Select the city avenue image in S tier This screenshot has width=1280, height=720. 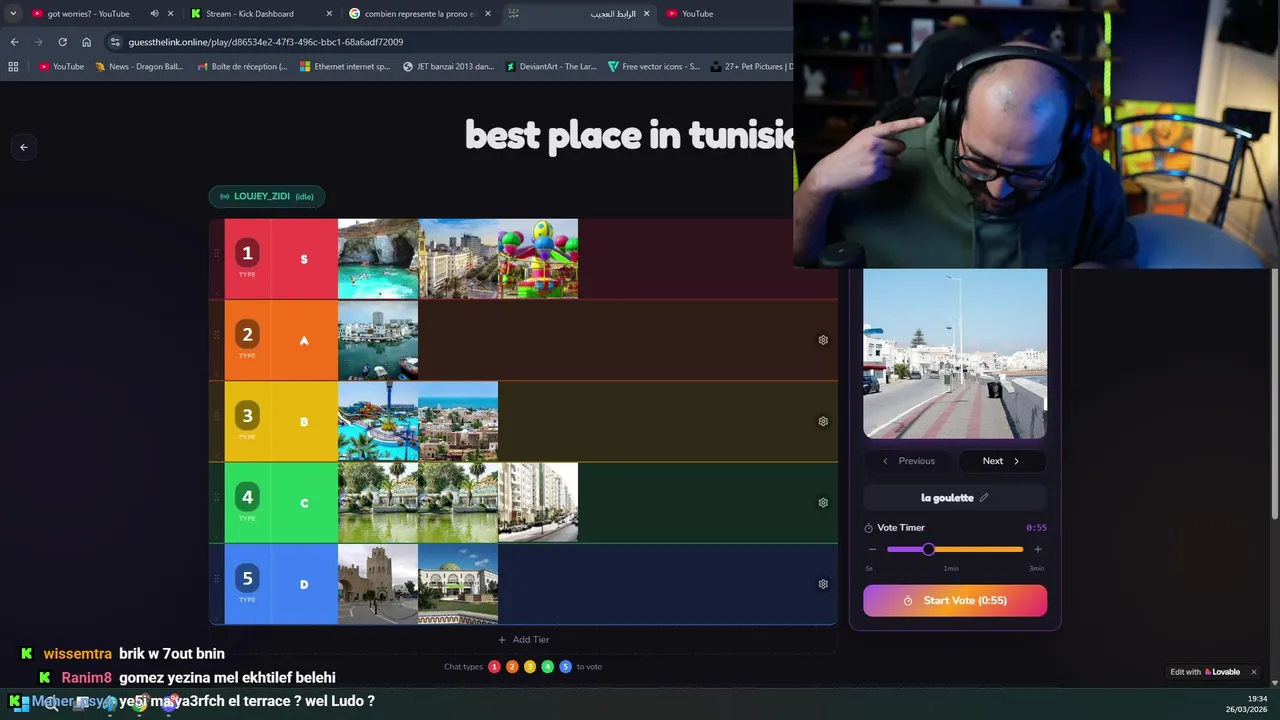coord(458,259)
